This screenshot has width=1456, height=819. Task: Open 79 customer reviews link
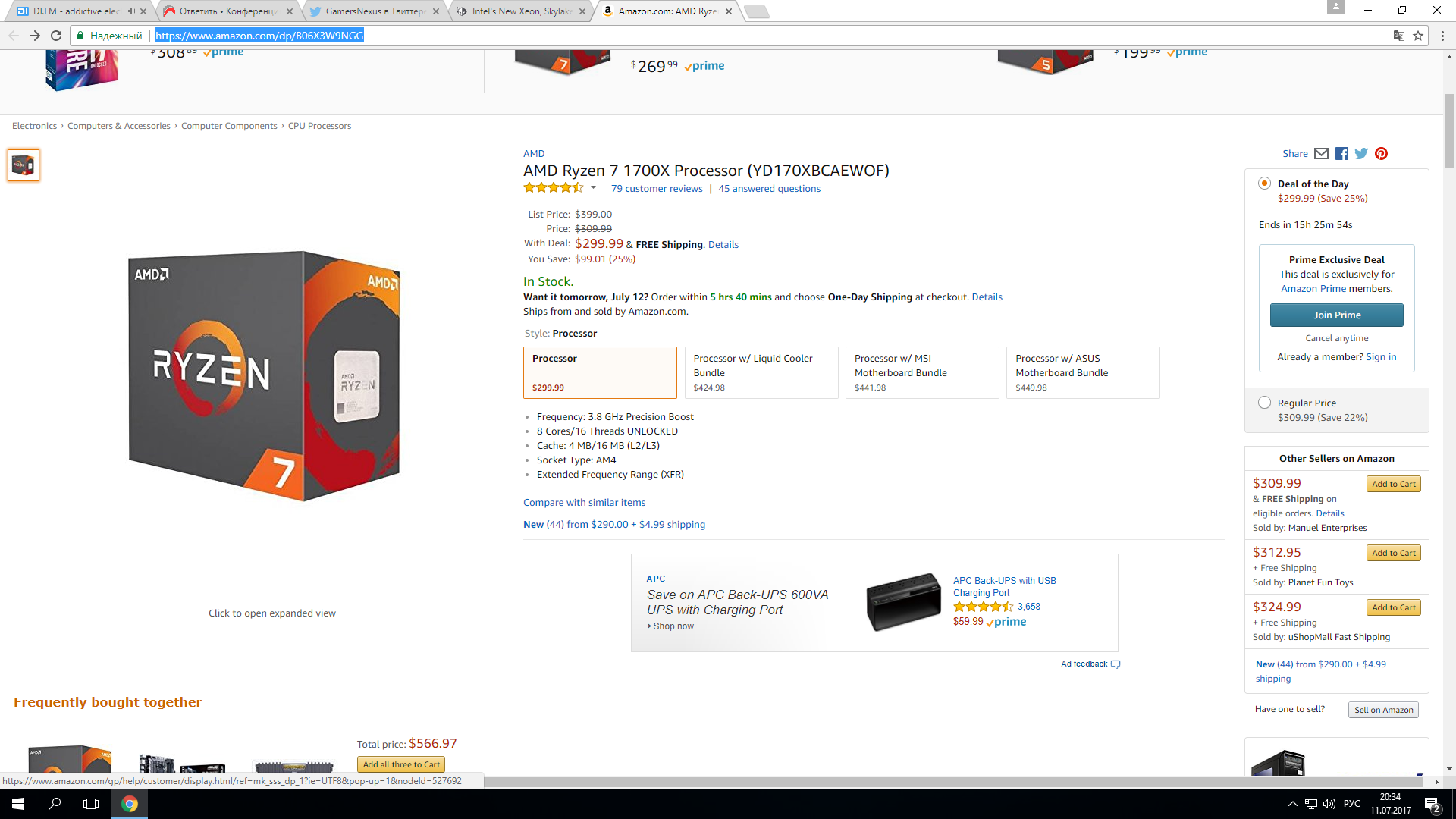coord(657,189)
